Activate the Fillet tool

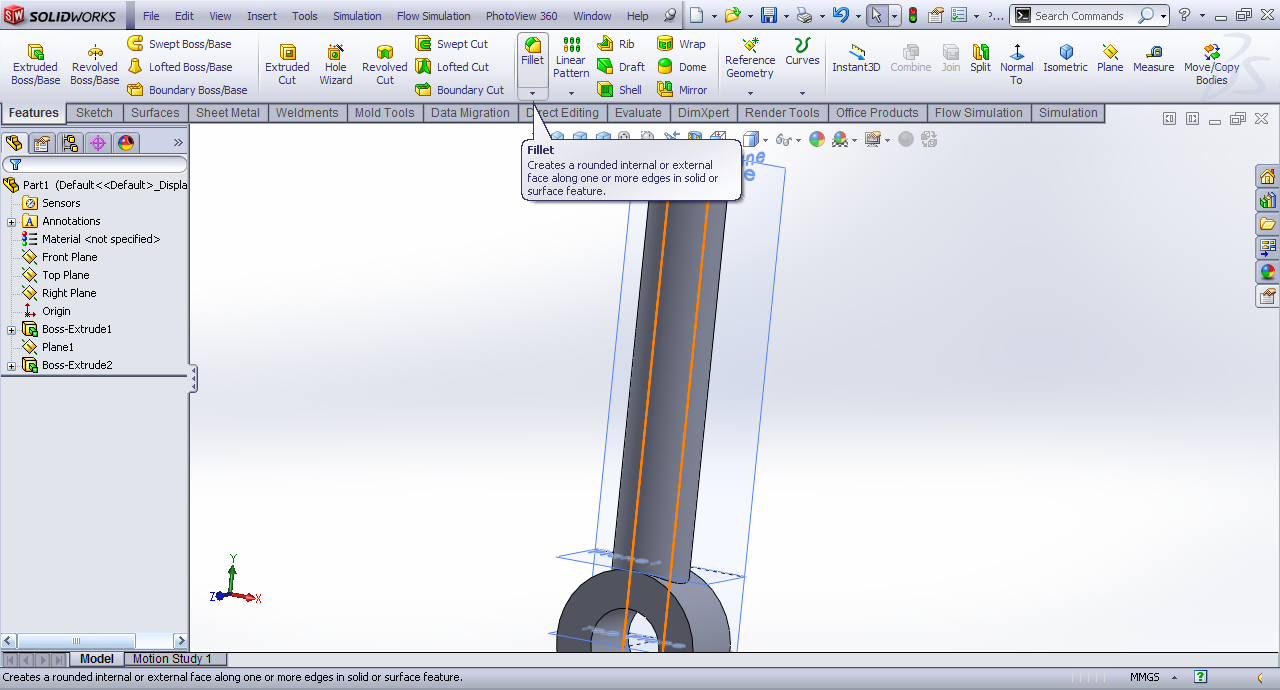[x=533, y=52]
